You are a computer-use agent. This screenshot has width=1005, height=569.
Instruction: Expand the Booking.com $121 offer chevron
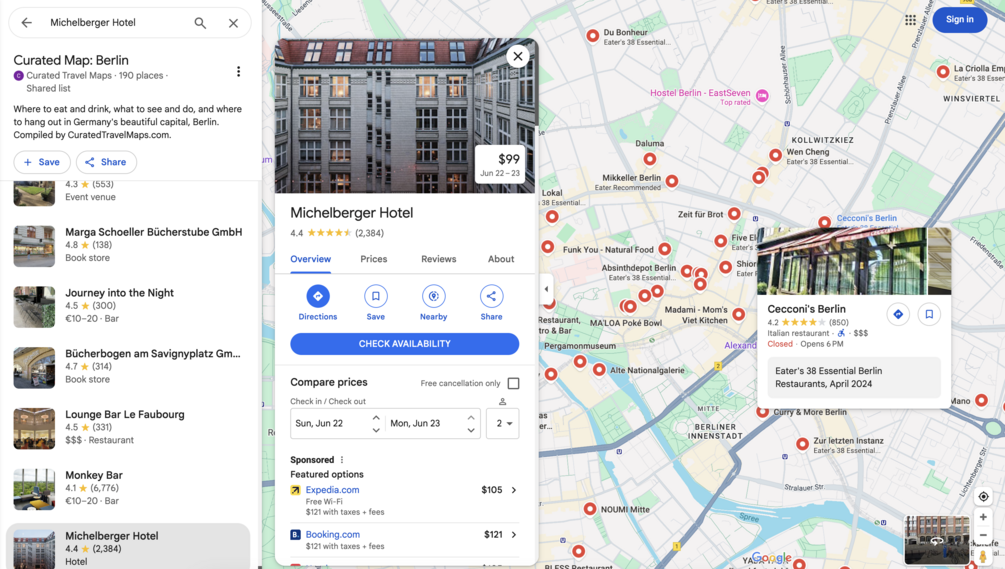(x=513, y=534)
